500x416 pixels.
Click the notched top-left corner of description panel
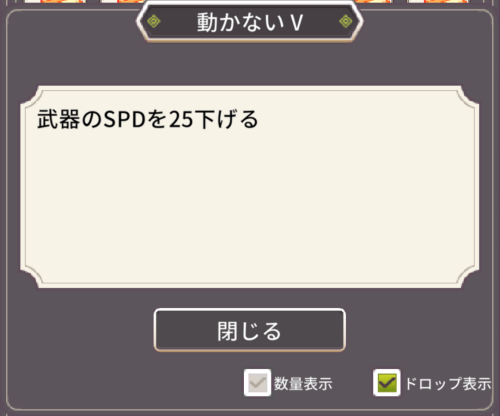tap(31, 96)
